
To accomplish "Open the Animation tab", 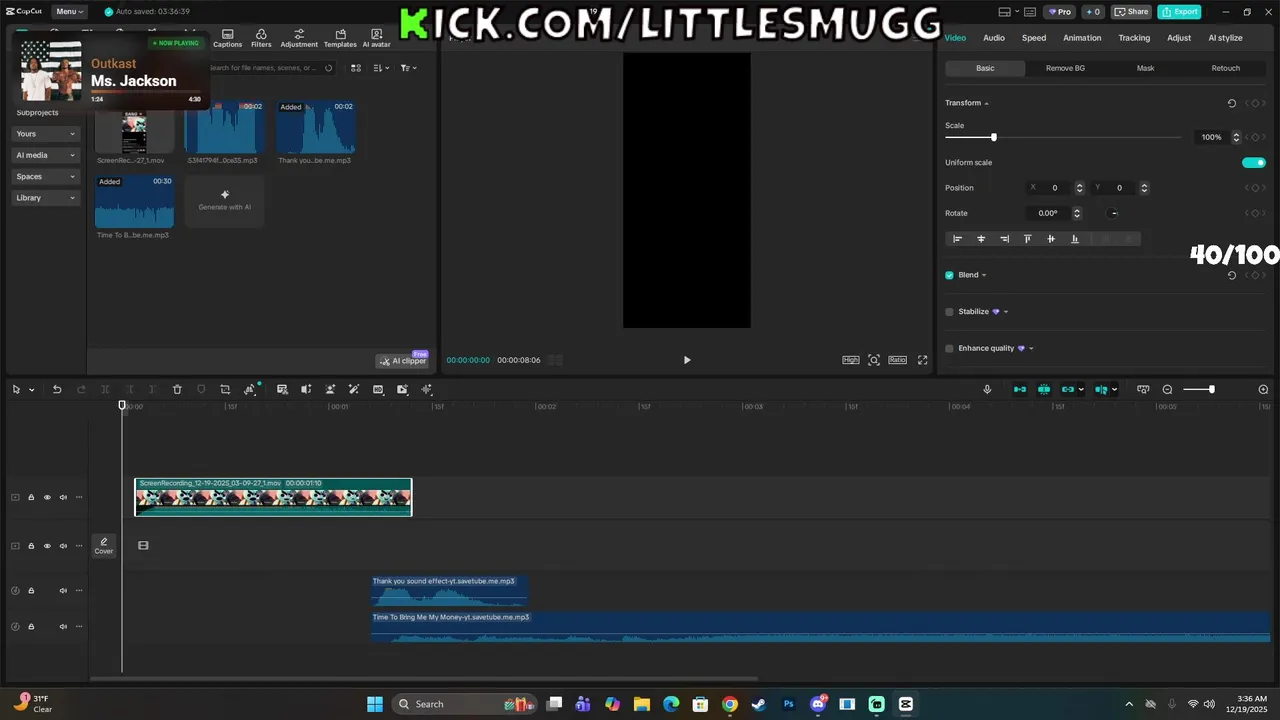I will point(1082,38).
